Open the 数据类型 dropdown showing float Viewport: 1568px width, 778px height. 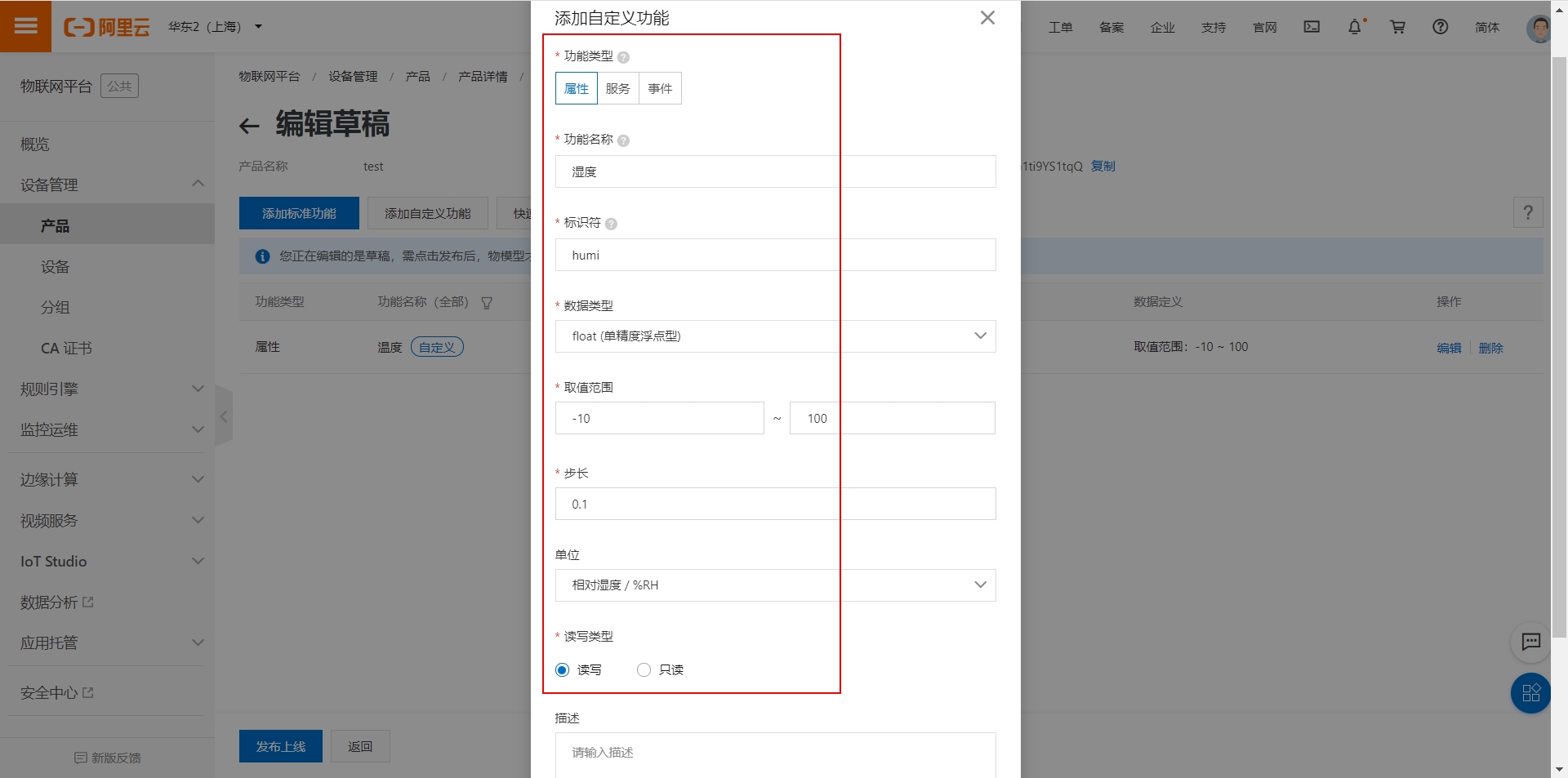(x=774, y=336)
